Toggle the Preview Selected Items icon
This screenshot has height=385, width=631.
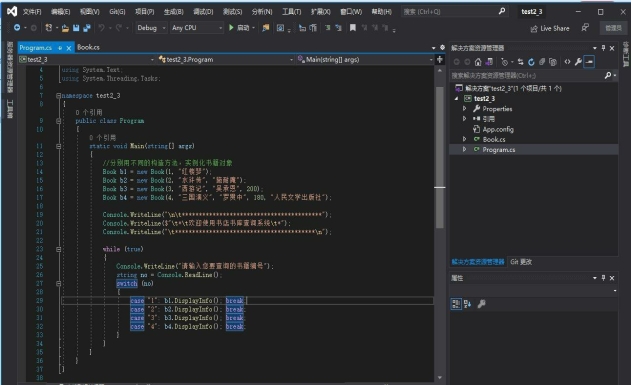(589, 62)
